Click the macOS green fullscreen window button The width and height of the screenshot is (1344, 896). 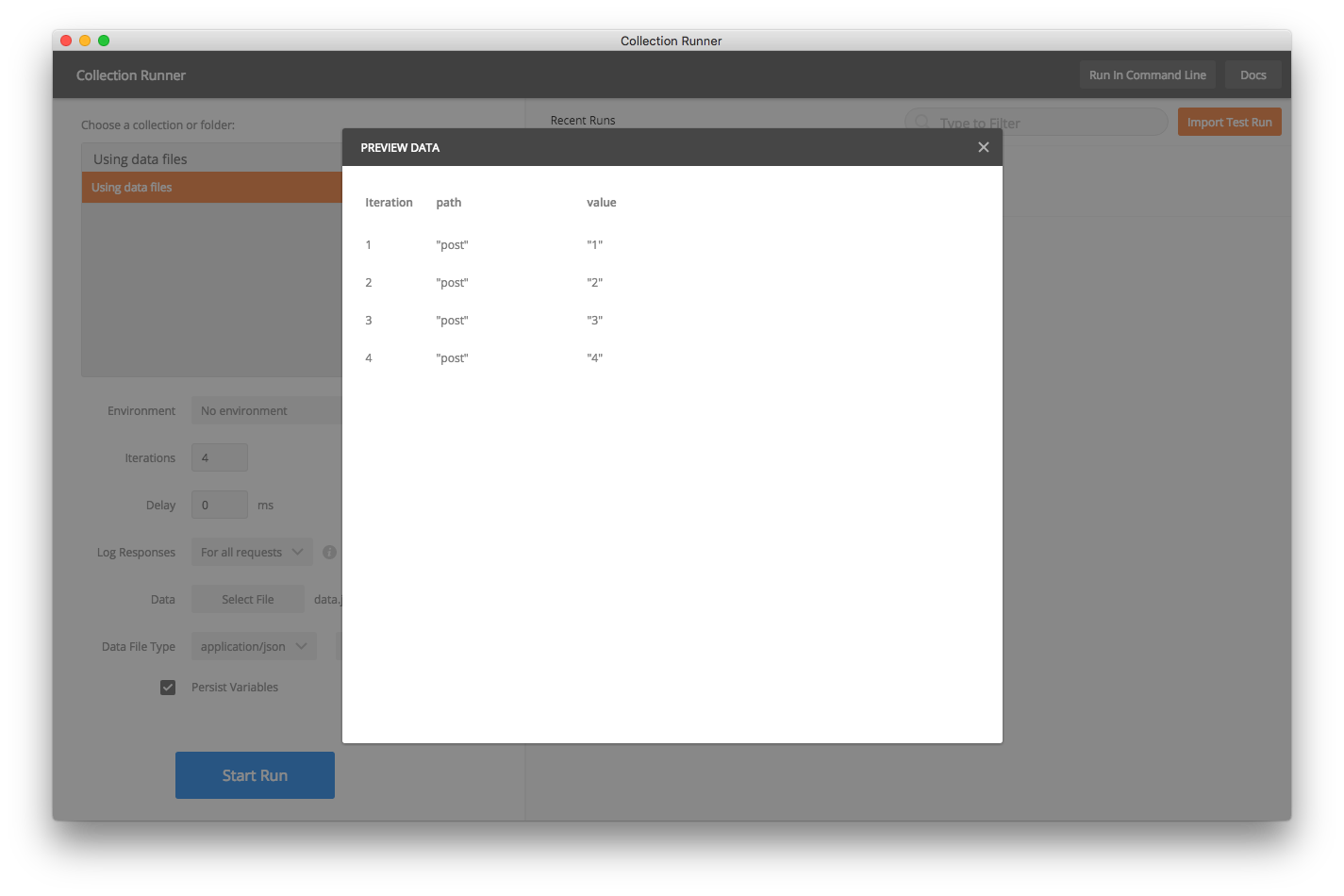point(104,41)
